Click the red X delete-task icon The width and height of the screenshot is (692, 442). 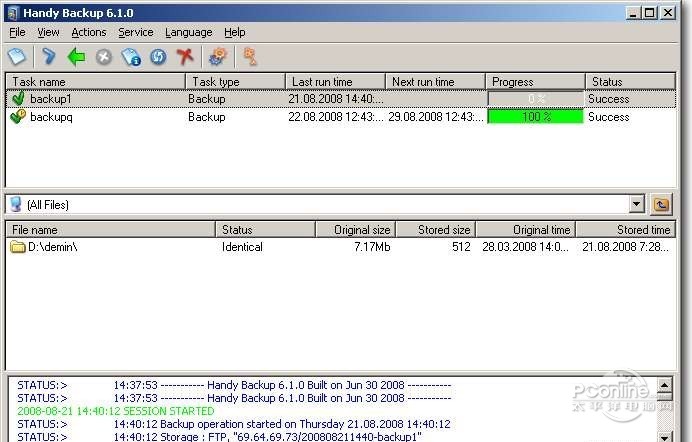(185, 57)
